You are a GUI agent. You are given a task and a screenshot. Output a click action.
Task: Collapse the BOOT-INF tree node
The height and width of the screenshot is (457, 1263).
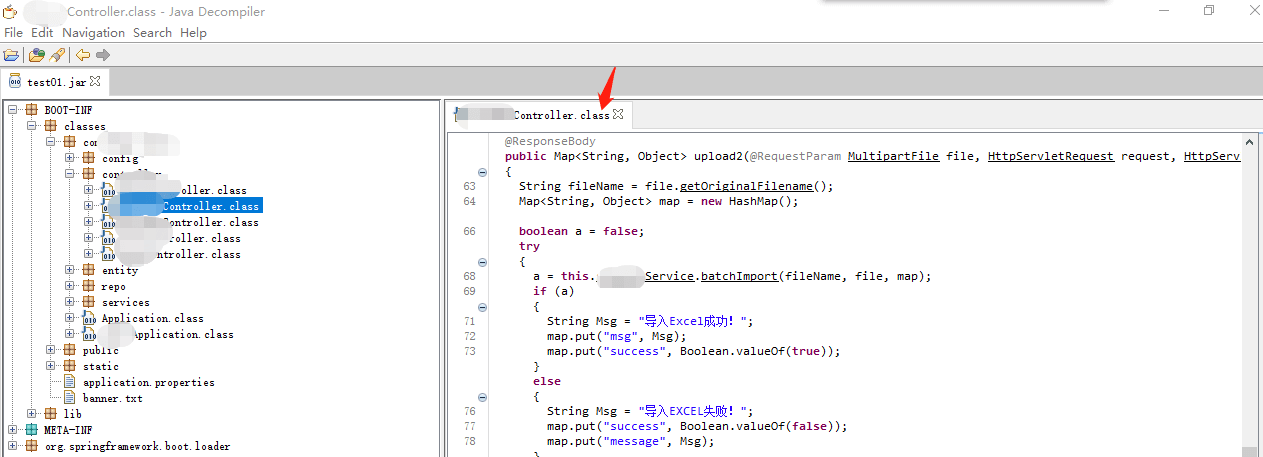click(14, 110)
